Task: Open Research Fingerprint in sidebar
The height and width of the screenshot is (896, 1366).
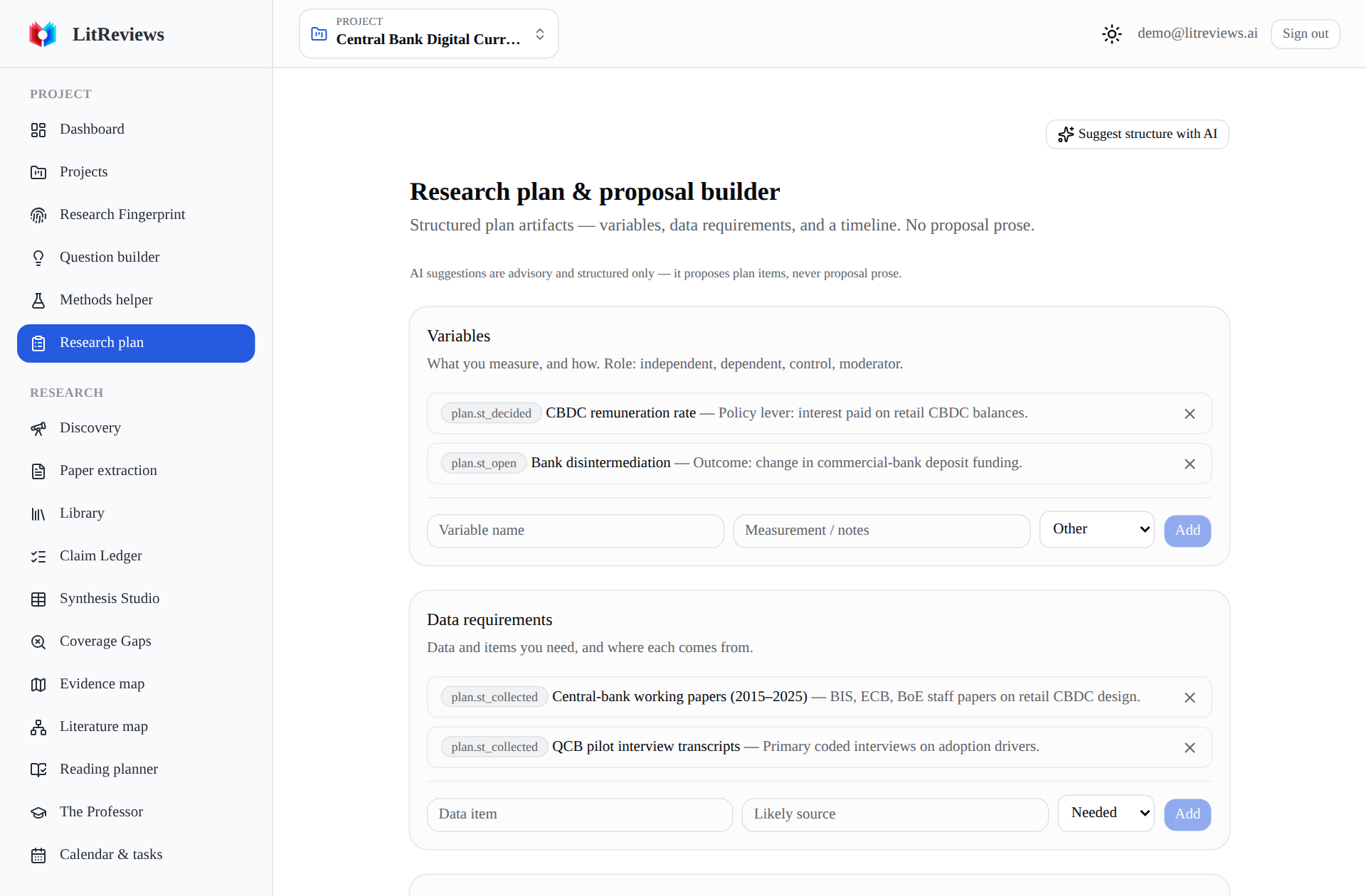Action: 136,215
